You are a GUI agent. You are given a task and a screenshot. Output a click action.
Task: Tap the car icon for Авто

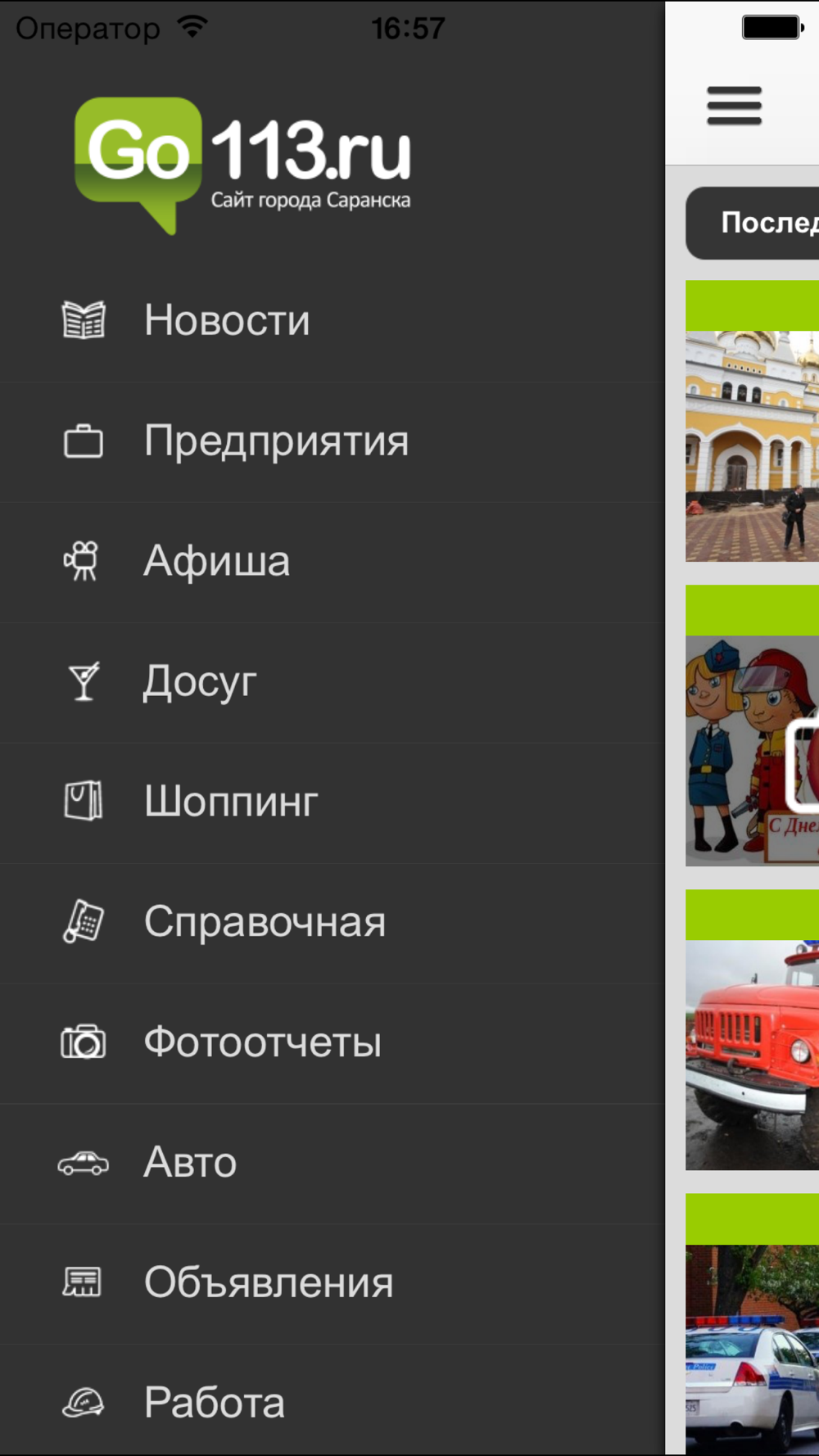click(84, 1163)
